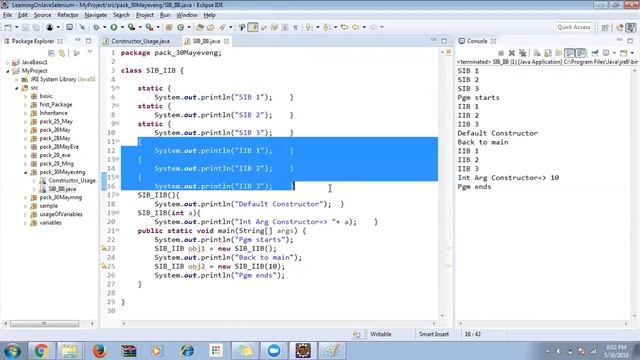Click the Last Edit Location icon
Viewport: 640px width, 360px height.
pos(344,27)
